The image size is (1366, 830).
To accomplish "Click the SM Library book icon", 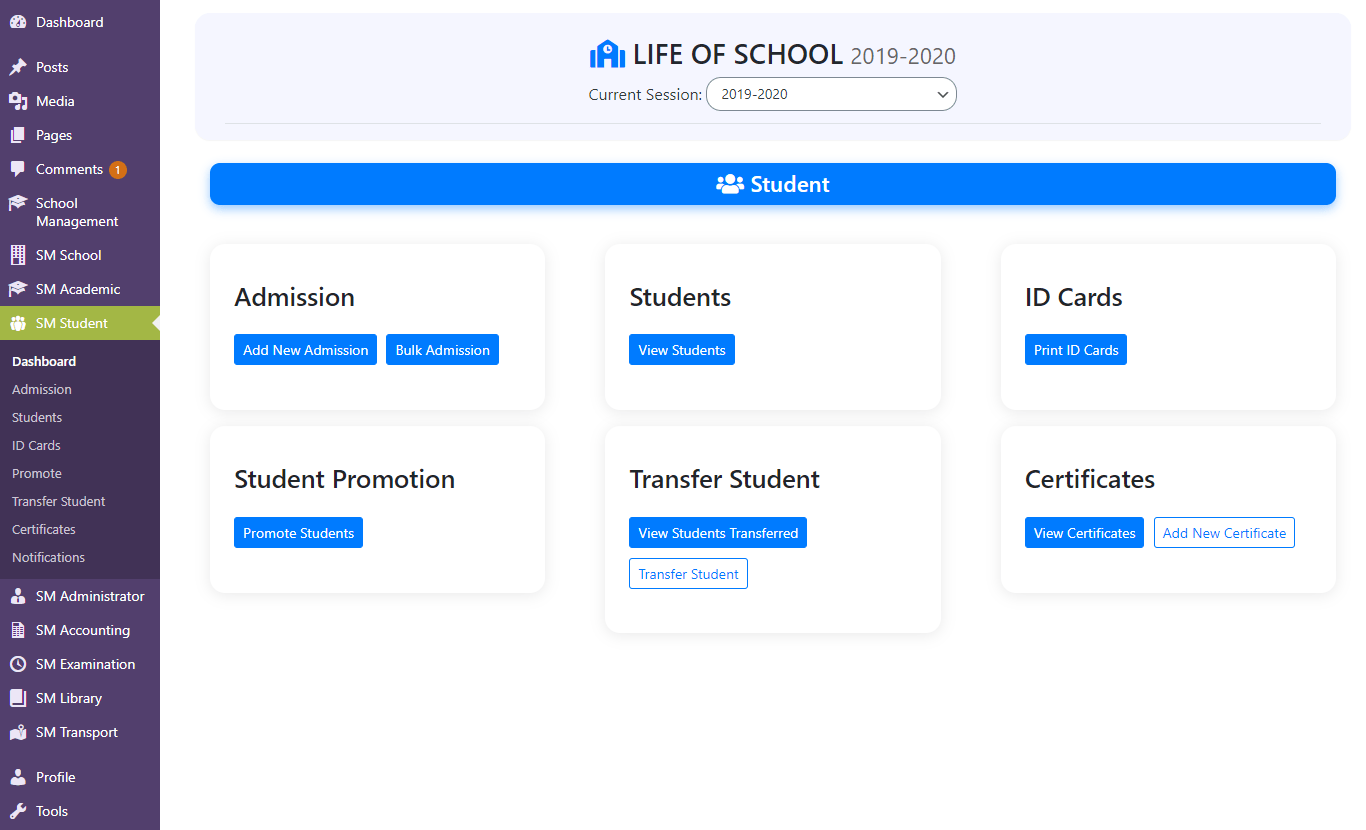I will [x=18, y=698].
